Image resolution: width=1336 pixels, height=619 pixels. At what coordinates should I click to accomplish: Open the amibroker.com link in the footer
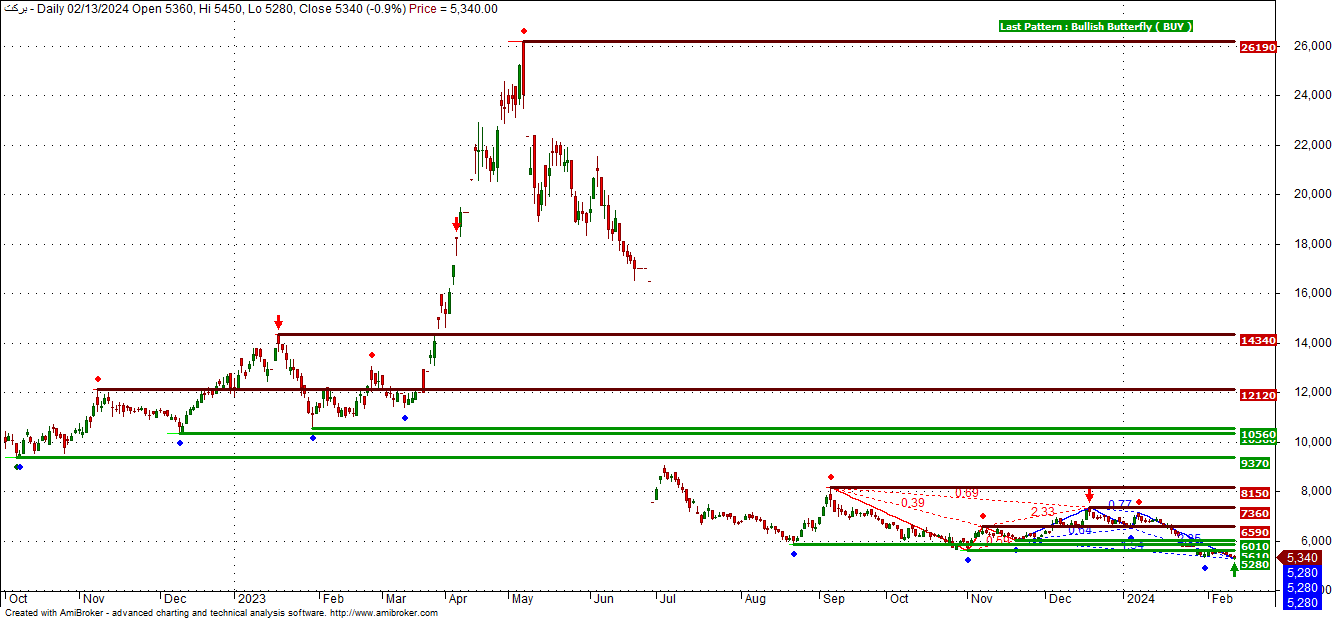point(383,613)
